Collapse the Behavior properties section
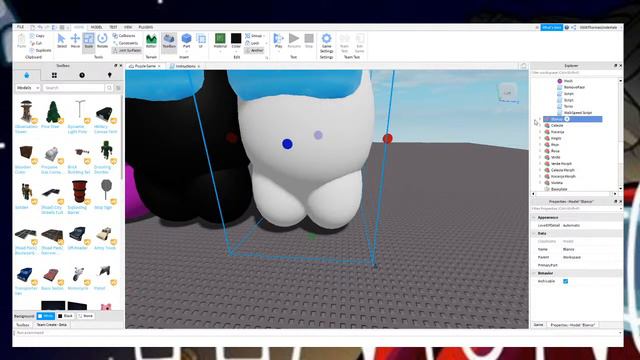Screen dimensions: 640x360 tap(534, 273)
